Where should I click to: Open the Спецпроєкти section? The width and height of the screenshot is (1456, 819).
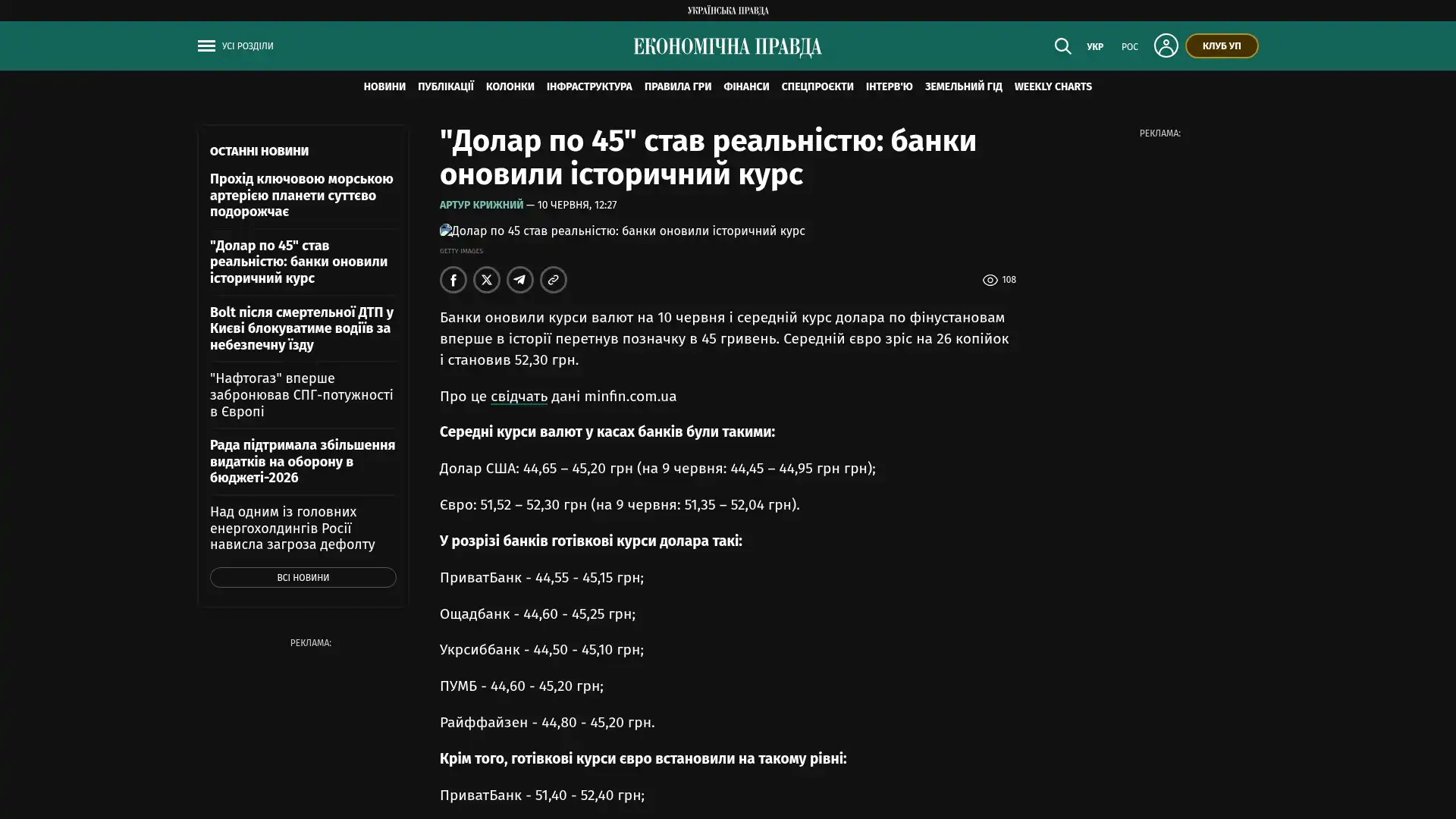tap(817, 86)
